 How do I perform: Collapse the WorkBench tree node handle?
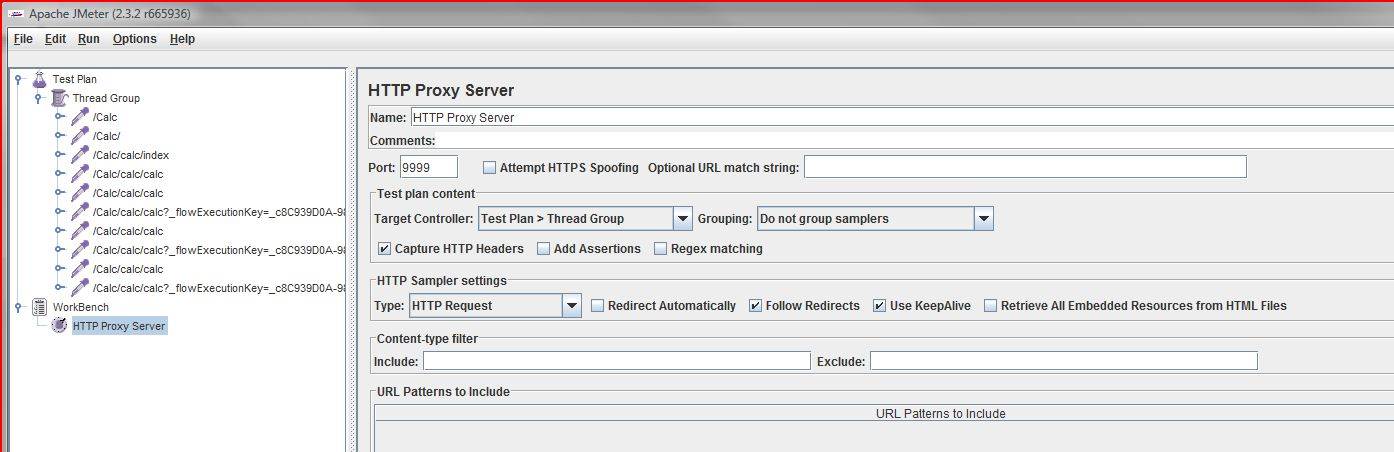[x=20, y=307]
